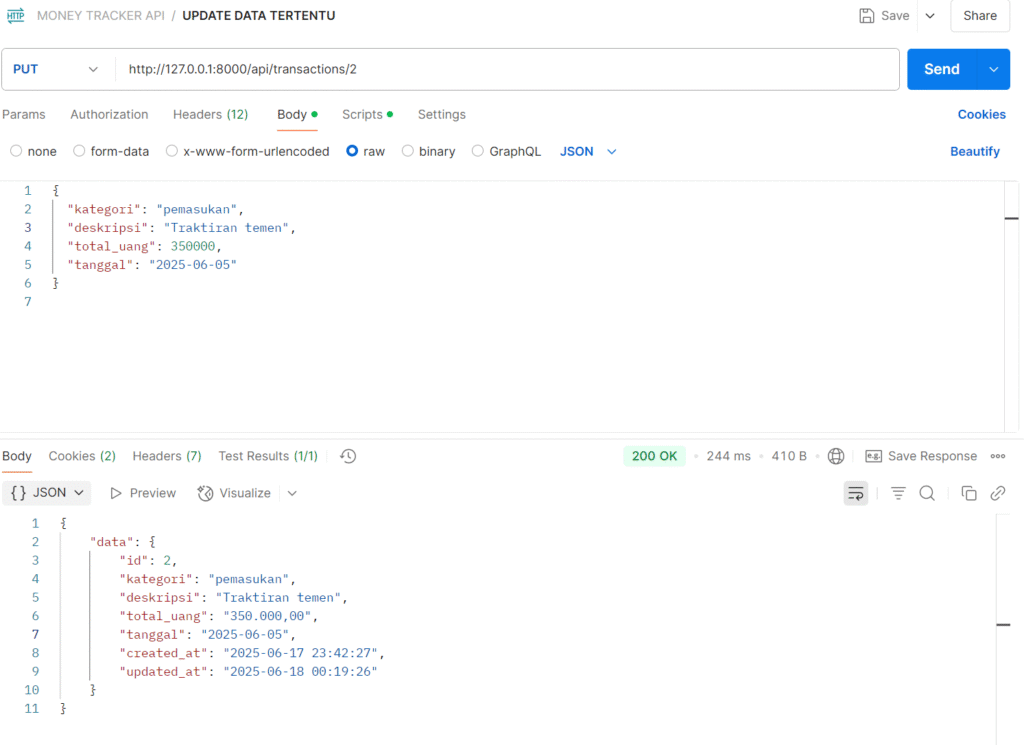
Task: Open the Send button arrow dropdown
Action: coord(993,69)
